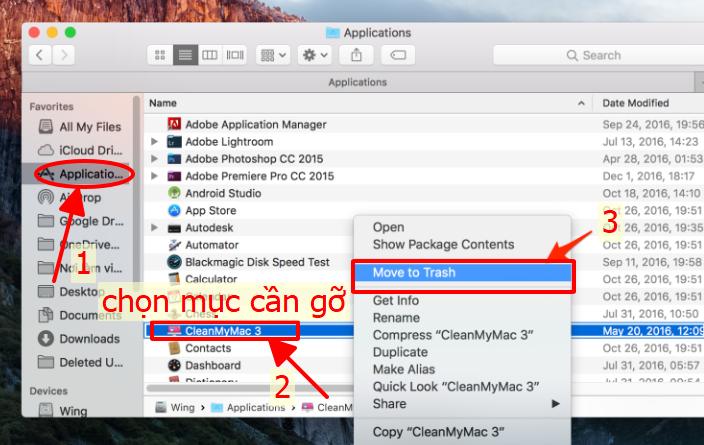Sort by Name column header
This screenshot has width=704, height=445.
163,103
